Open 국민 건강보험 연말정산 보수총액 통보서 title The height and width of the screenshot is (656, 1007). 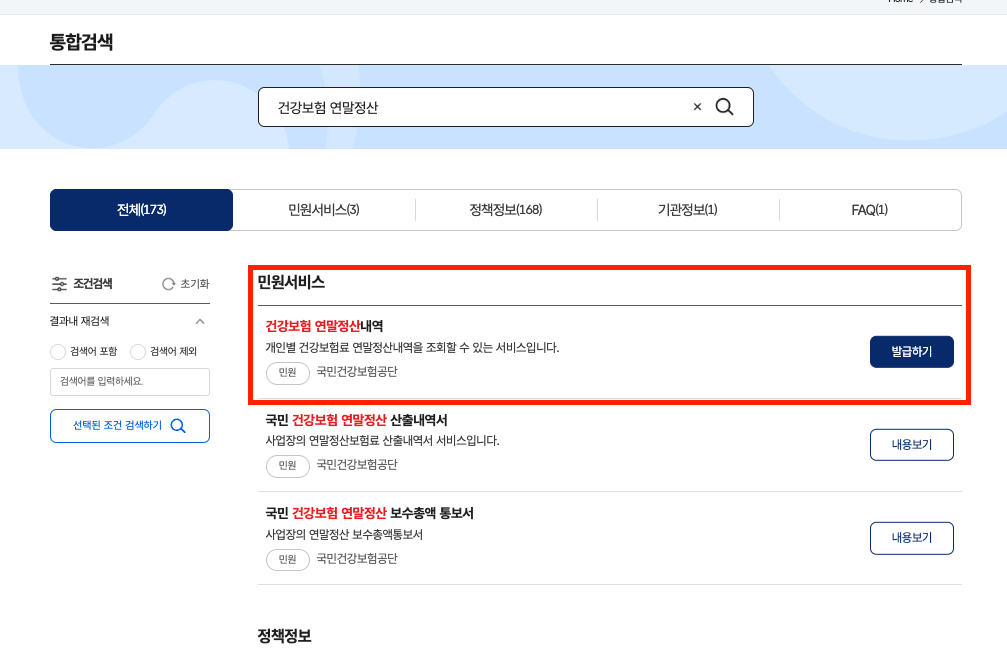pyautogui.click(x=369, y=513)
